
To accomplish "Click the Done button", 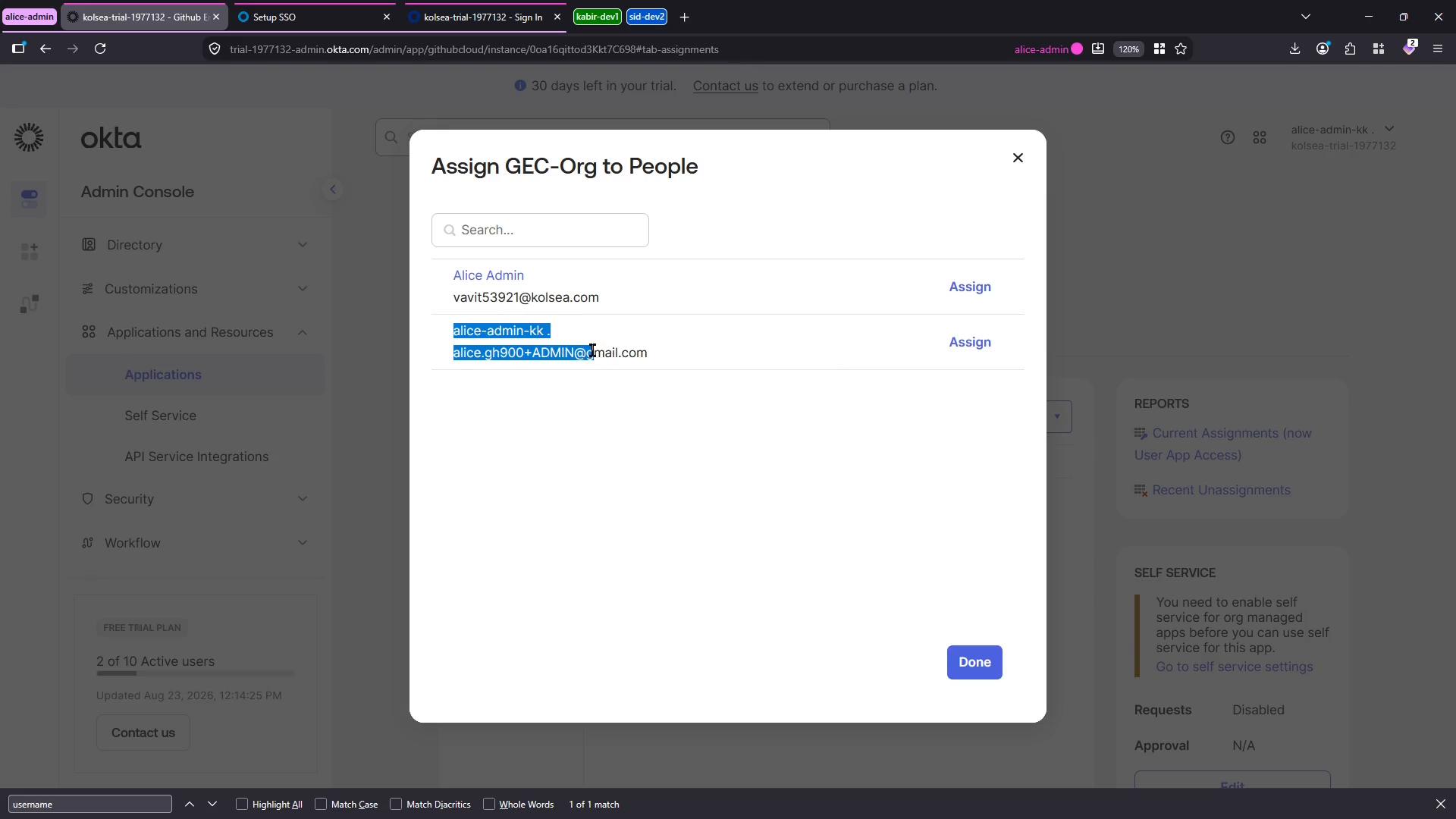I will point(974,662).
